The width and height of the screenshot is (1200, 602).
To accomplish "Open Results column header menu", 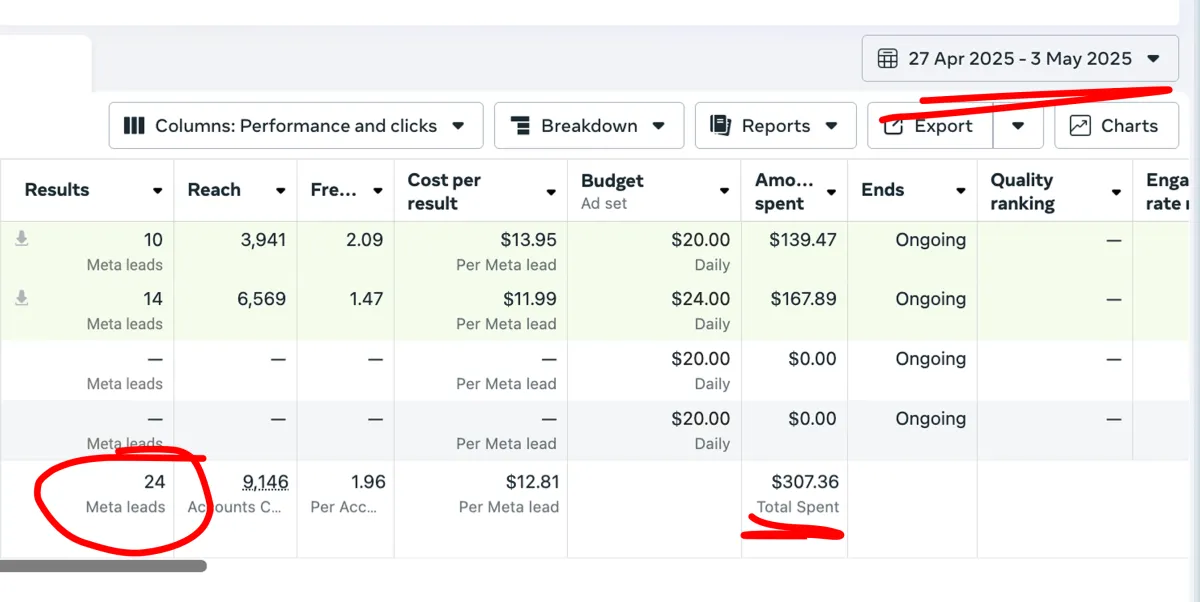I will (158, 191).
